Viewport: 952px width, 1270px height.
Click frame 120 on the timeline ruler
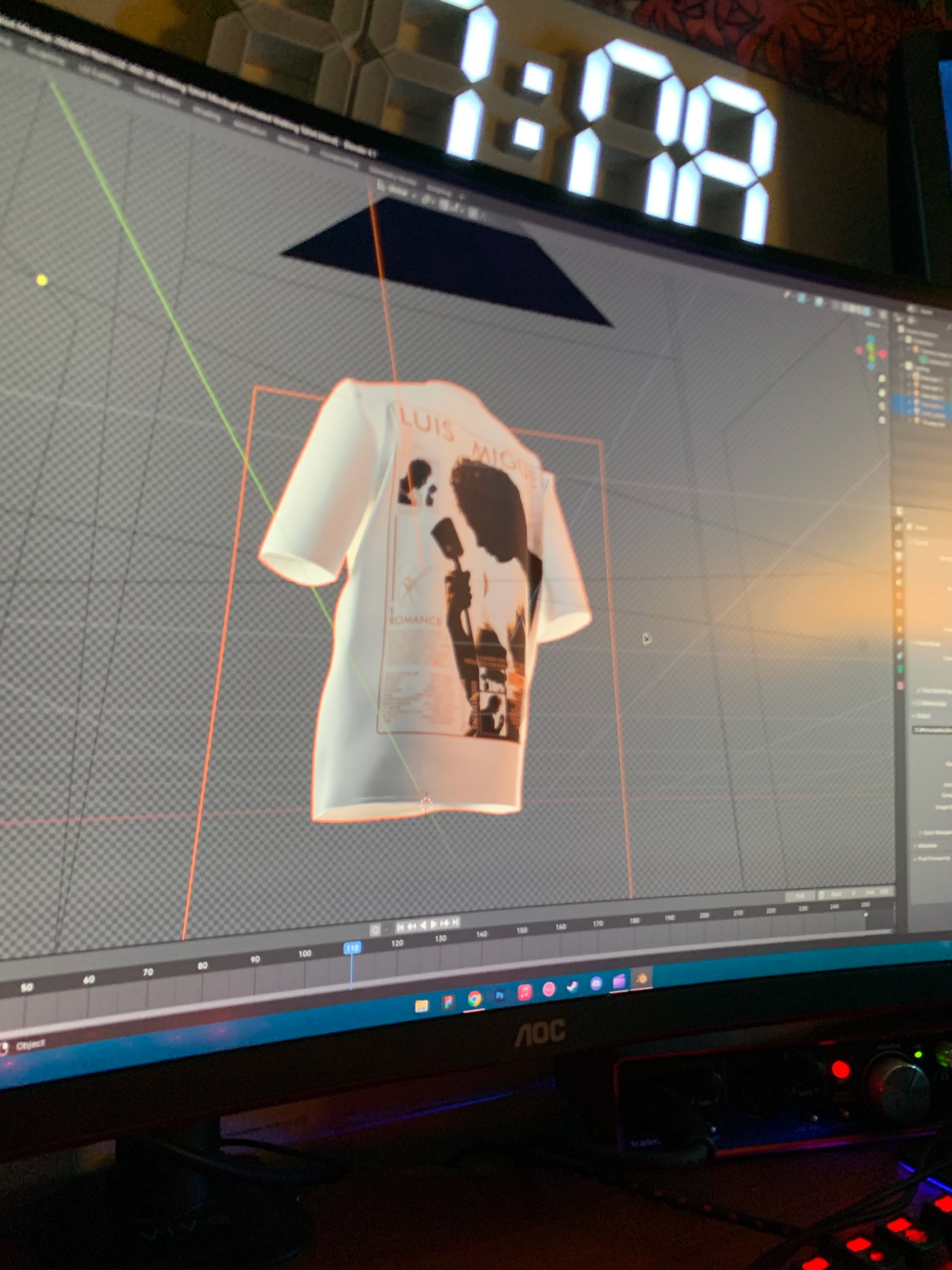point(397,943)
